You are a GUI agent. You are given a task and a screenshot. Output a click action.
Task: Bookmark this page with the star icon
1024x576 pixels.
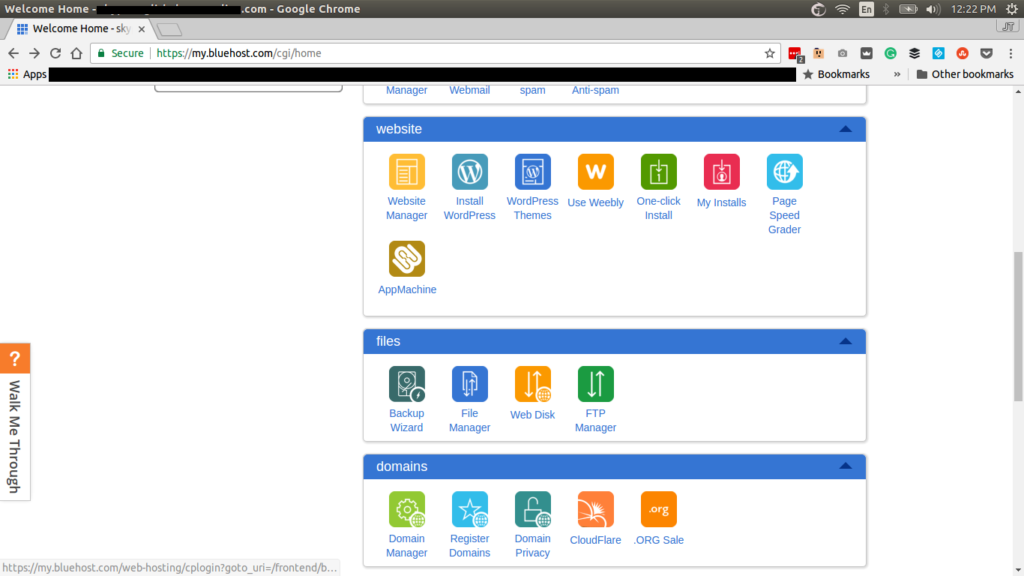point(769,54)
